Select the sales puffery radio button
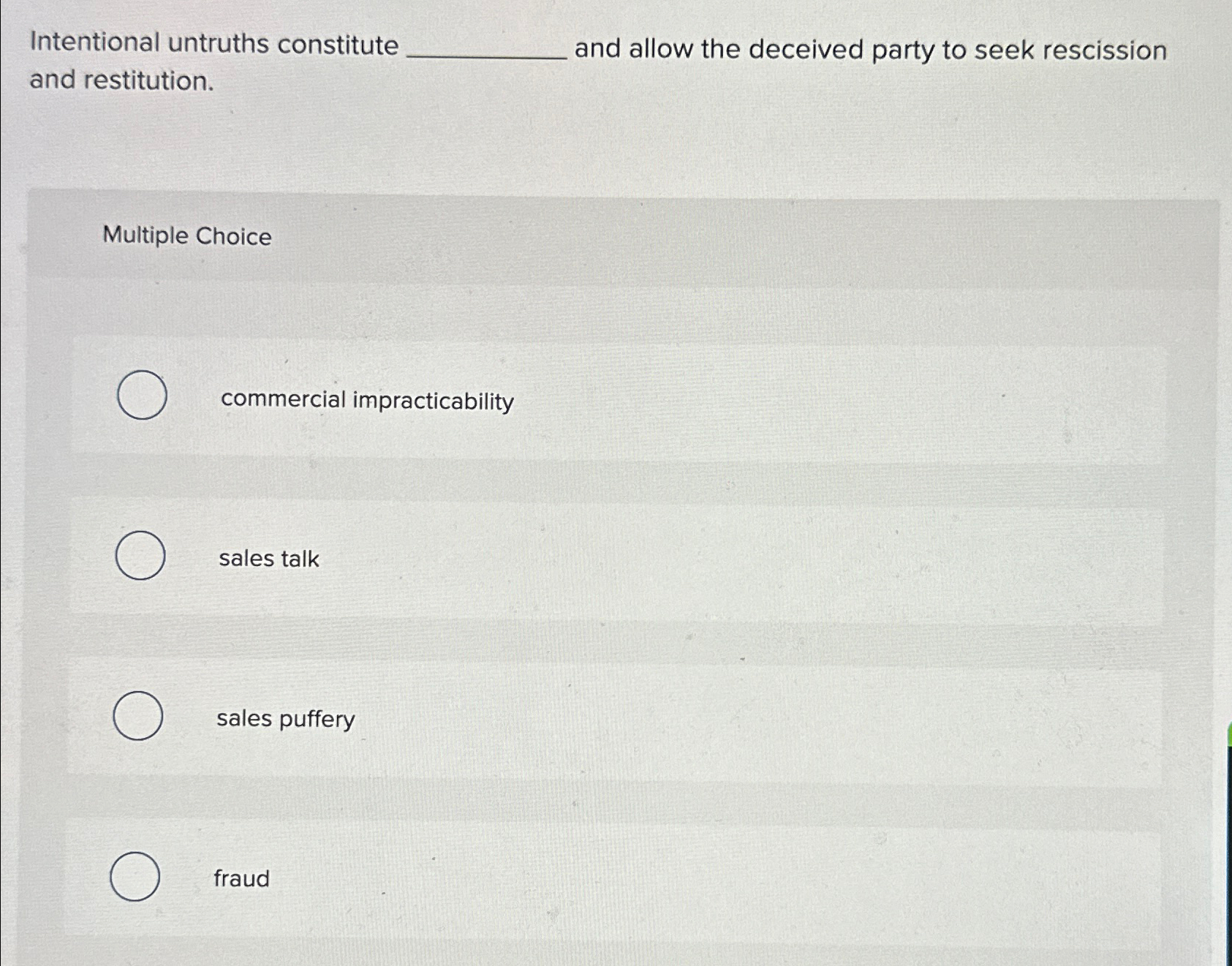This screenshot has width=1232, height=966. point(140,718)
